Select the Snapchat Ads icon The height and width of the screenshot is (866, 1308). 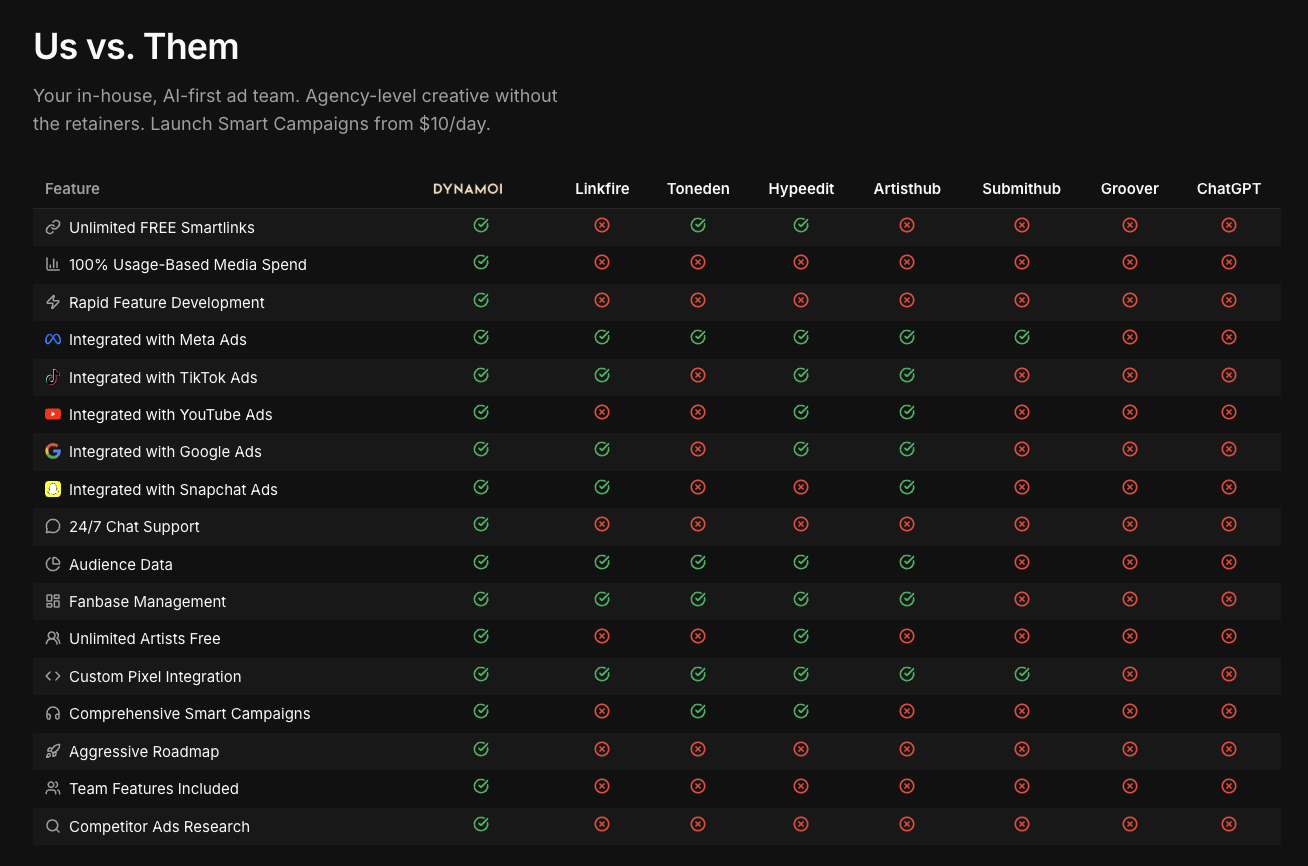click(52, 488)
